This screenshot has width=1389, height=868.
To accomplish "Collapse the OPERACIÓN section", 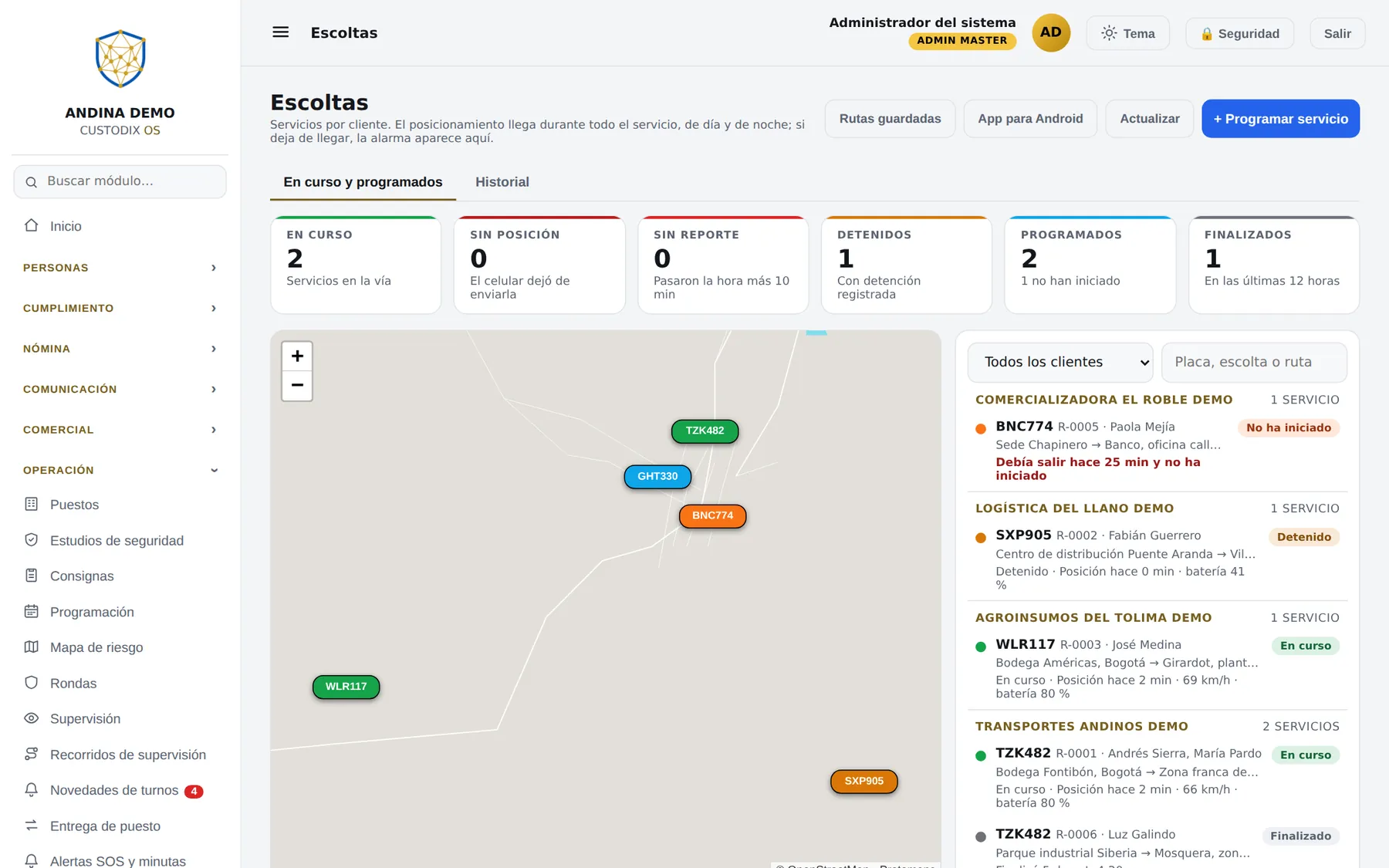I will point(120,470).
